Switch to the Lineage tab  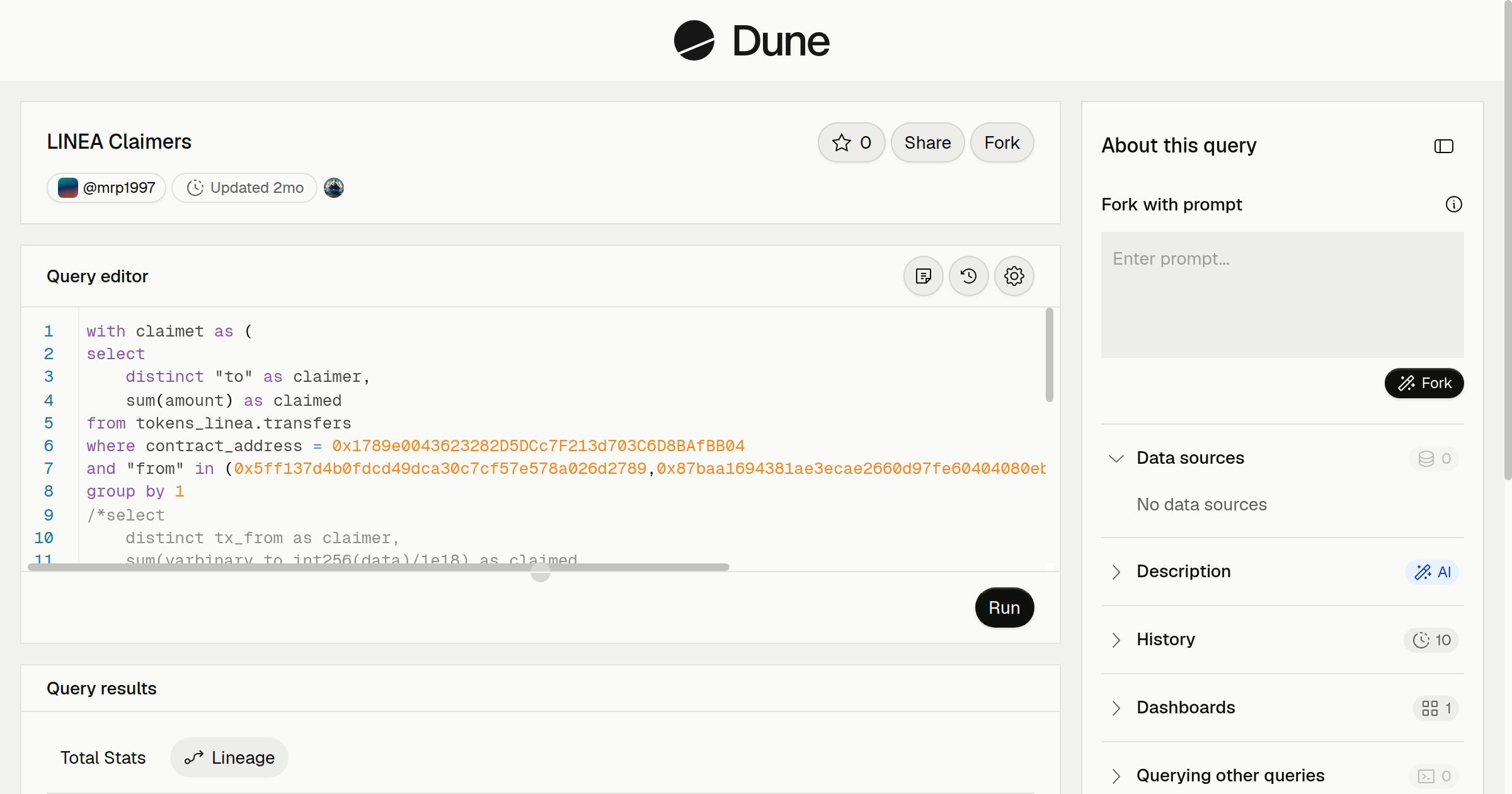pyautogui.click(x=229, y=757)
